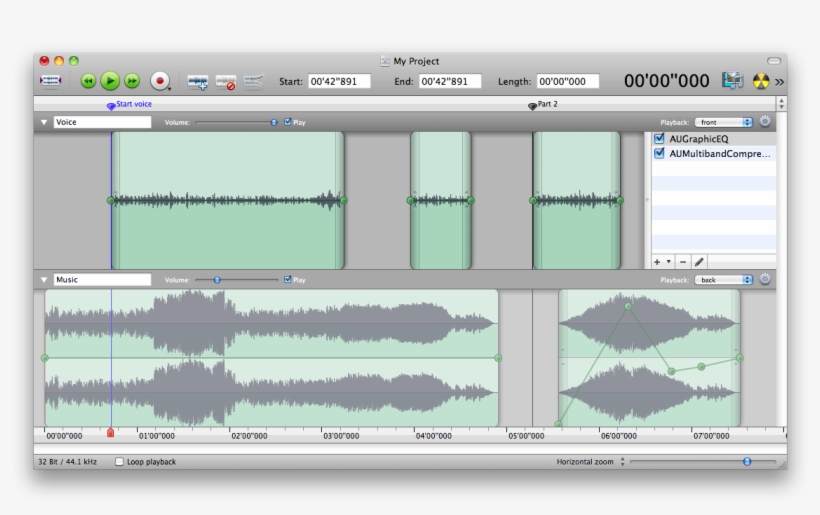
Task: Click the End time field
Action: [450, 82]
